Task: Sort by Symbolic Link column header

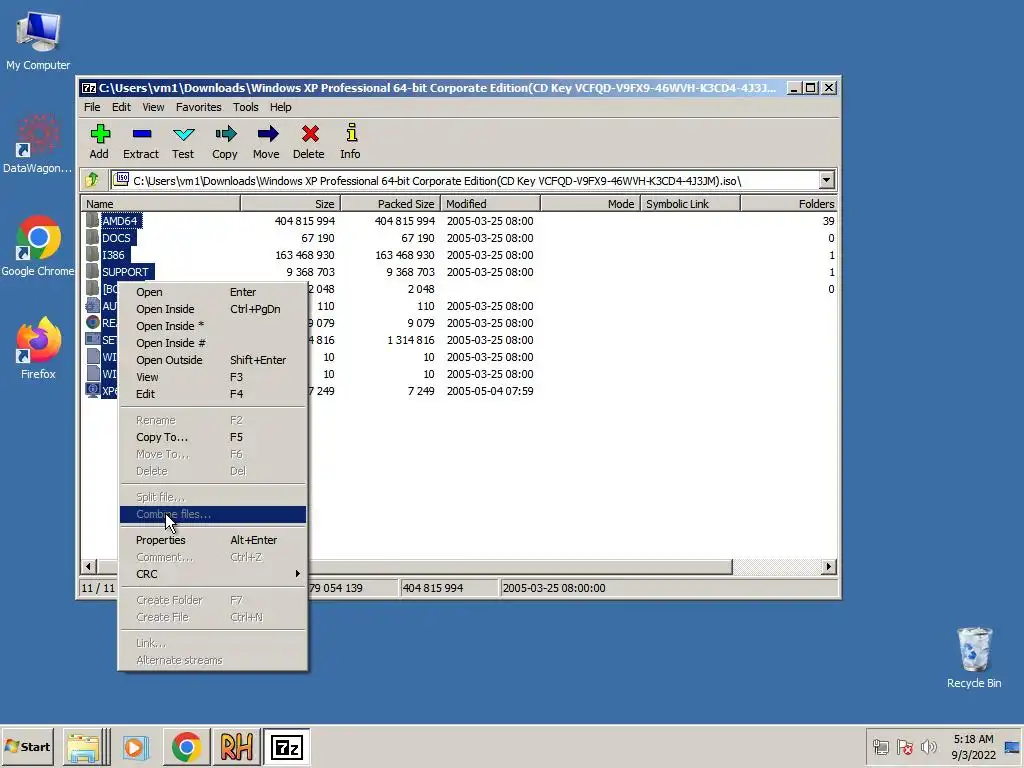Action: coord(690,204)
